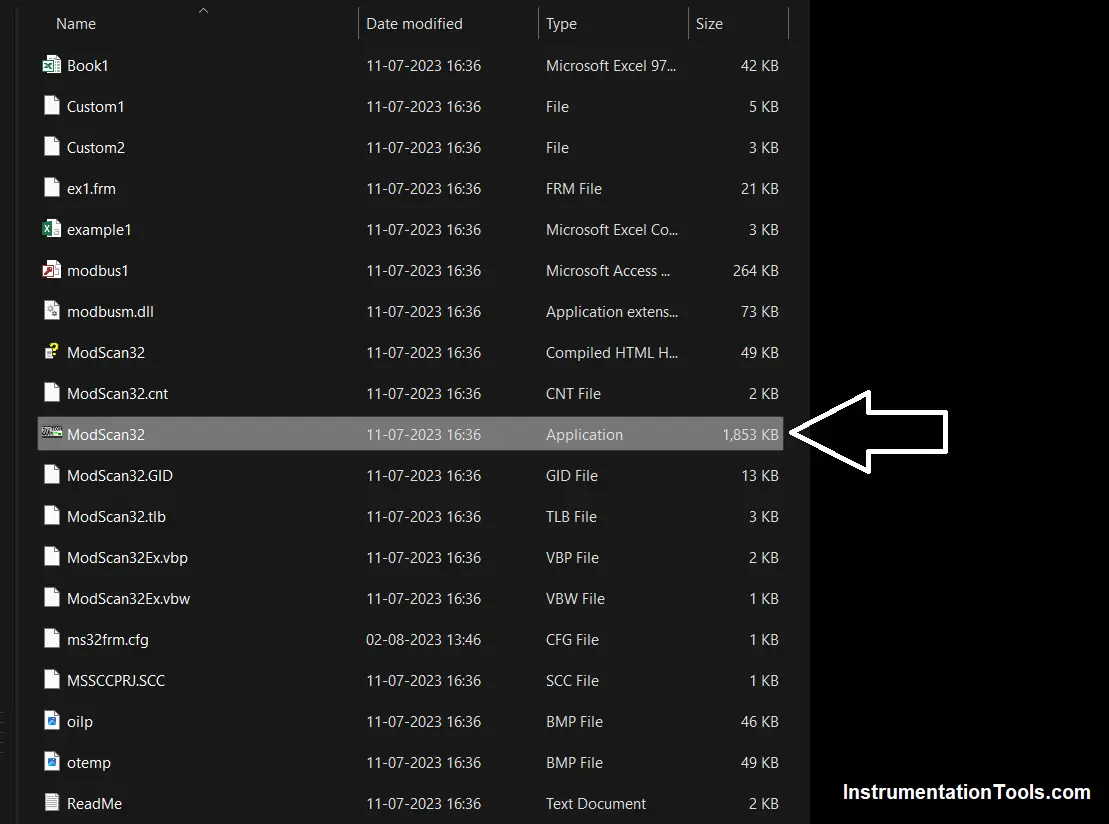Viewport: 1109px width, 824px height.
Task: Click the Custom2 file icon
Action: [51, 147]
